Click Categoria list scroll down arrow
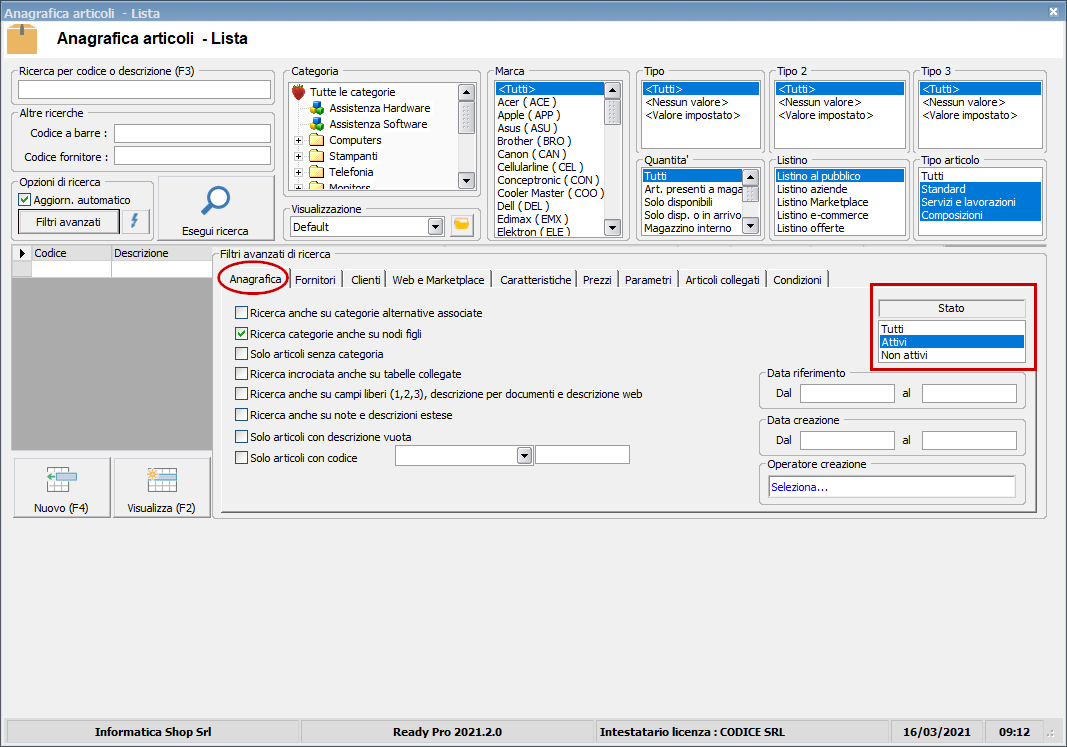 466,180
